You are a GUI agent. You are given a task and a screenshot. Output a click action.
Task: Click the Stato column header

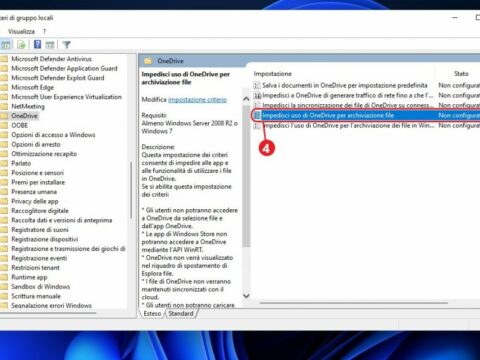coord(461,74)
